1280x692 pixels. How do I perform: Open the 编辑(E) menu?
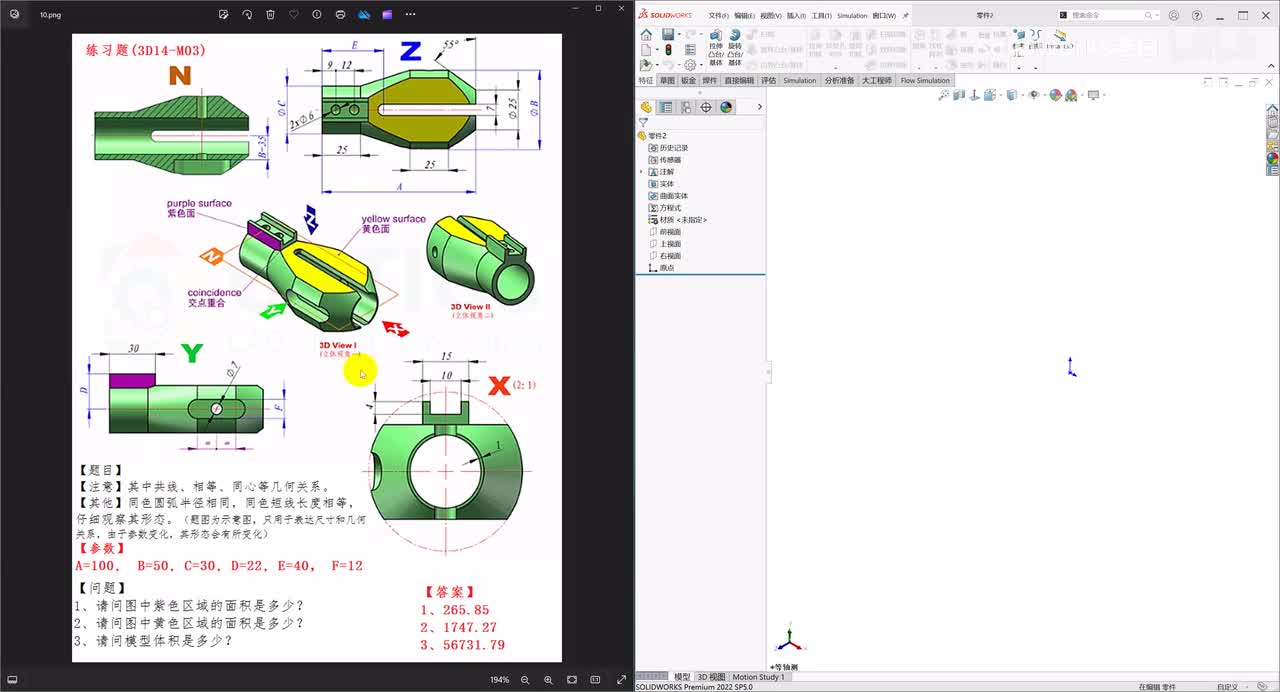pyautogui.click(x=744, y=16)
